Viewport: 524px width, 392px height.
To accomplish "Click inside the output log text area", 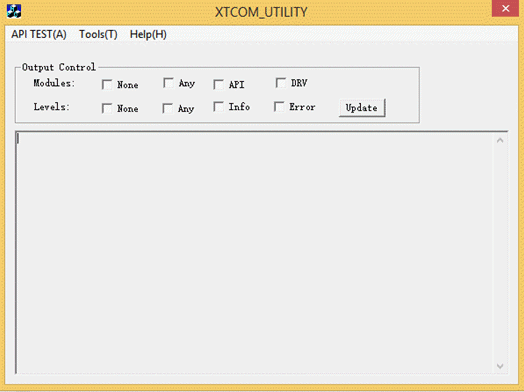I will [255, 253].
